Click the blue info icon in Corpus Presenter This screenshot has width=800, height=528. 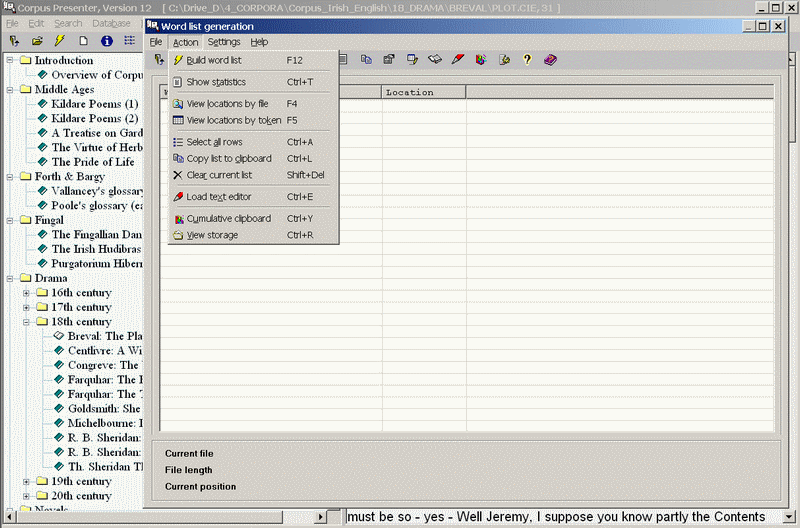[106, 41]
